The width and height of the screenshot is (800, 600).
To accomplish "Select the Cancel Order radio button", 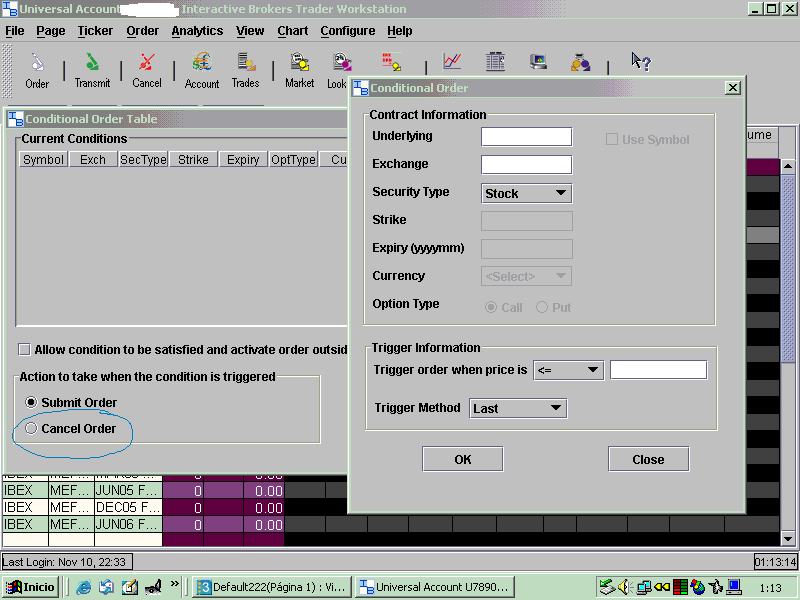I will pyautogui.click(x=31, y=429).
